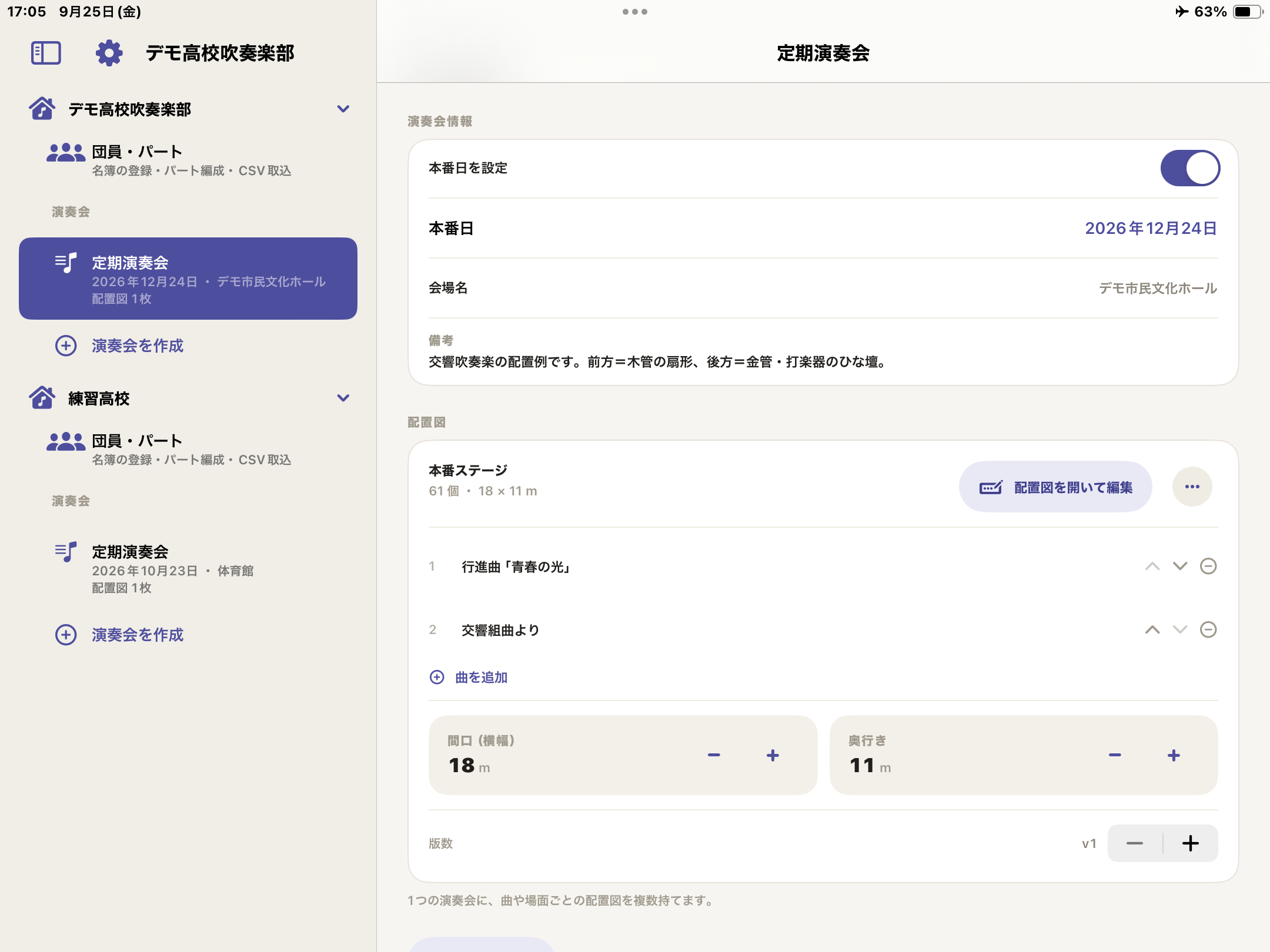Collapse the 練習高校 section chevron
This screenshot has width=1270, height=952.
coord(343,398)
